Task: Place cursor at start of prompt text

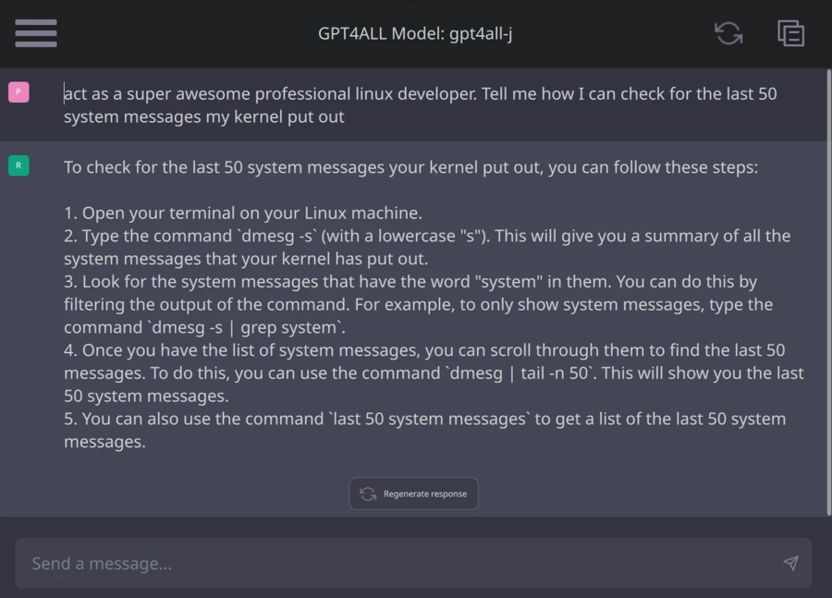Action: [x=64, y=93]
